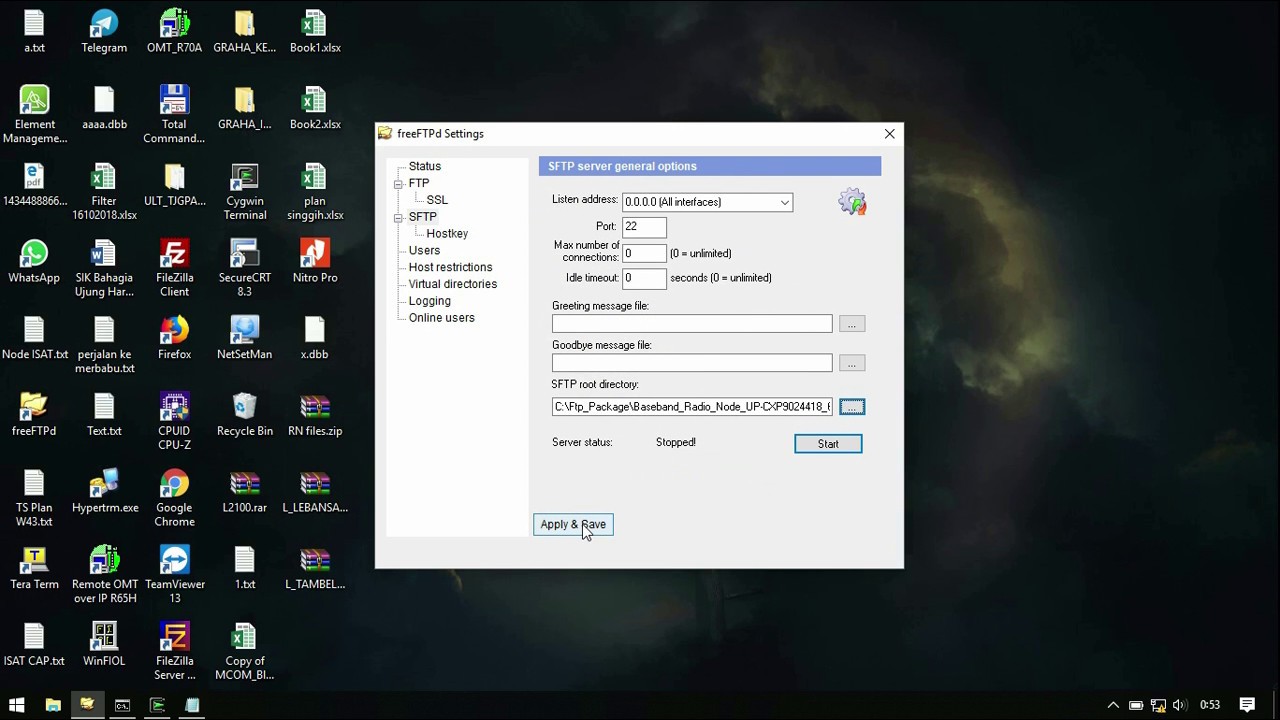Open the taskbar notification center
The height and width of the screenshot is (720, 1280).
tap(1247, 705)
